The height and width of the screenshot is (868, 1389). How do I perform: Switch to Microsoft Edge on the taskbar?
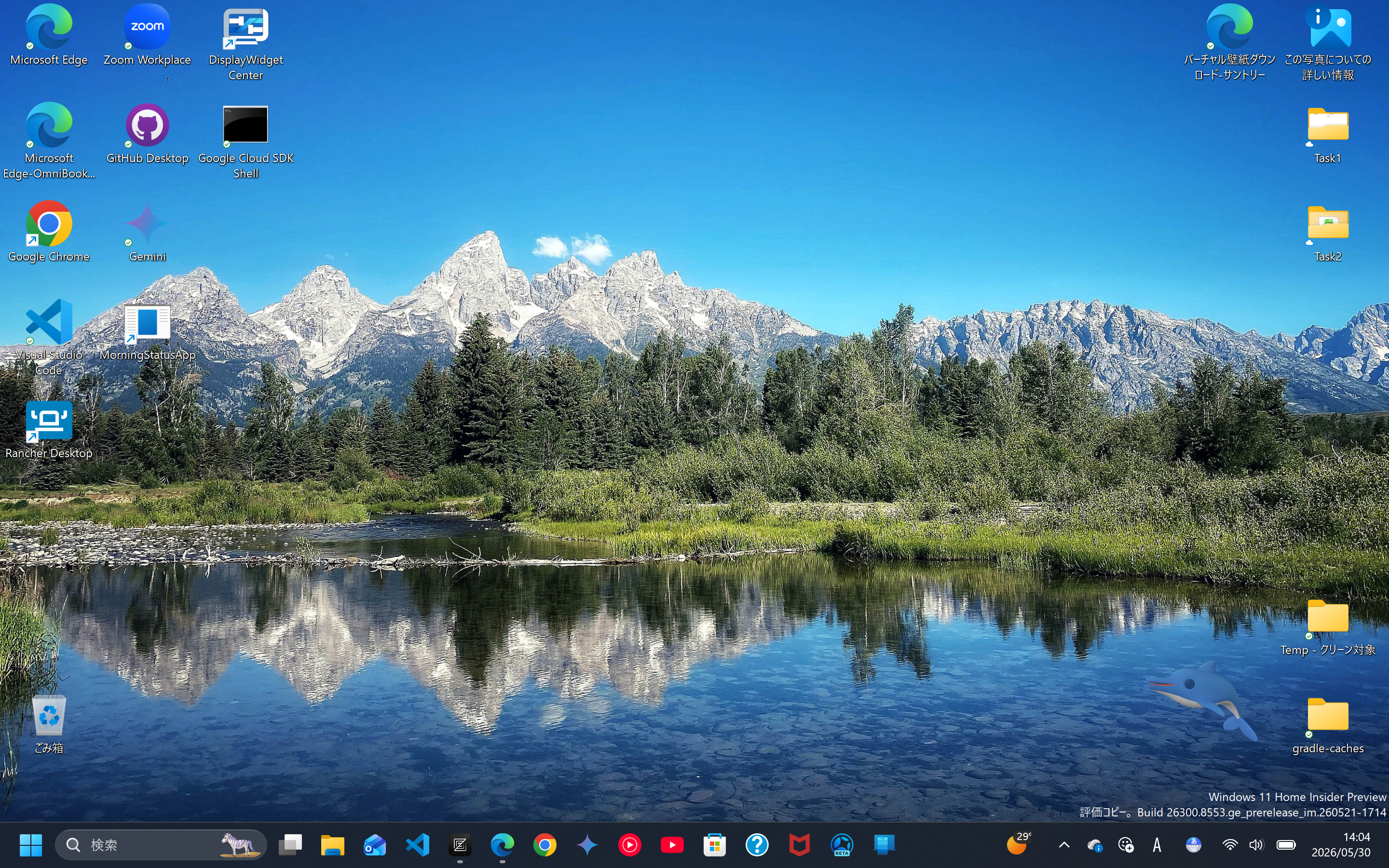pos(502,844)
